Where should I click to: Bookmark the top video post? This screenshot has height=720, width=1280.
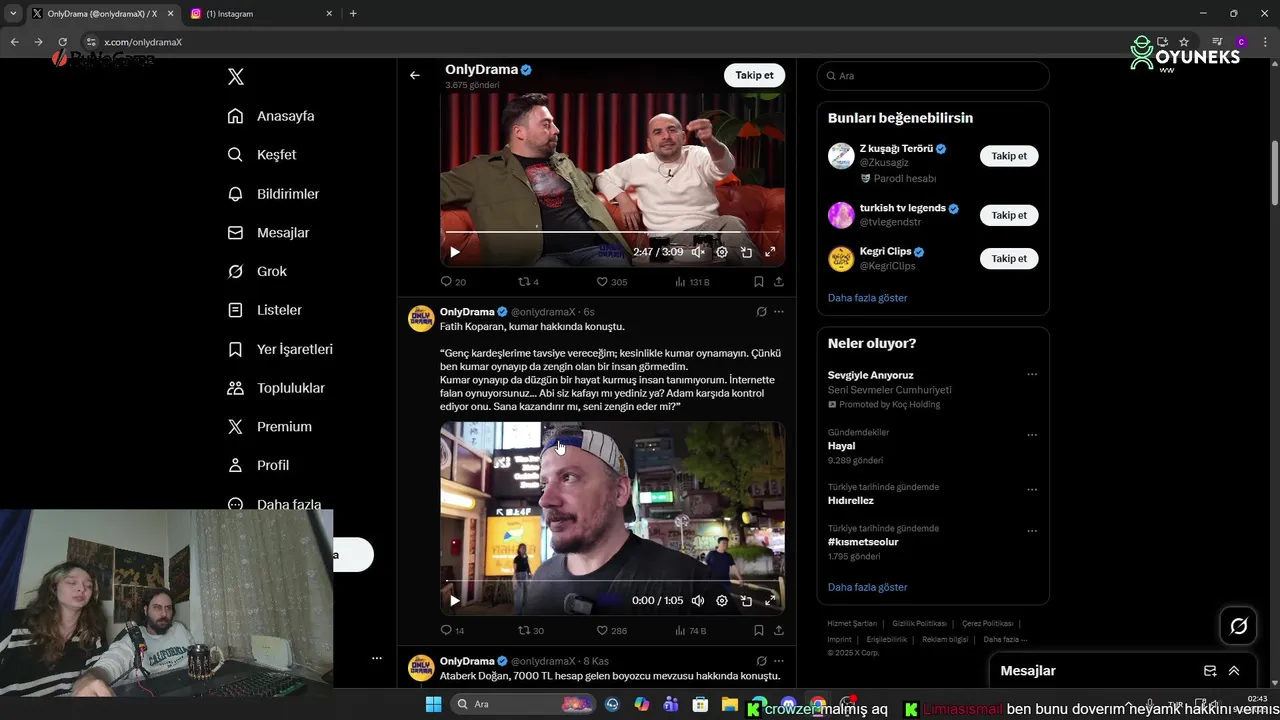pyautogui.click(x=759, y=282)
